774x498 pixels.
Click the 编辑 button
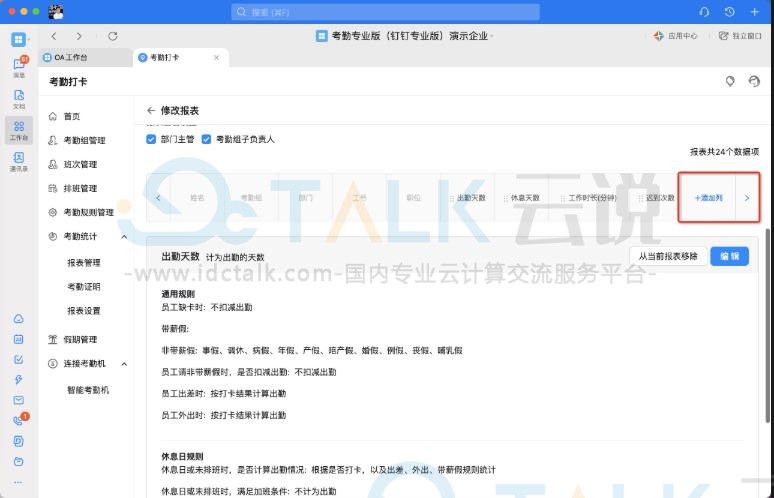pos(730,256)
